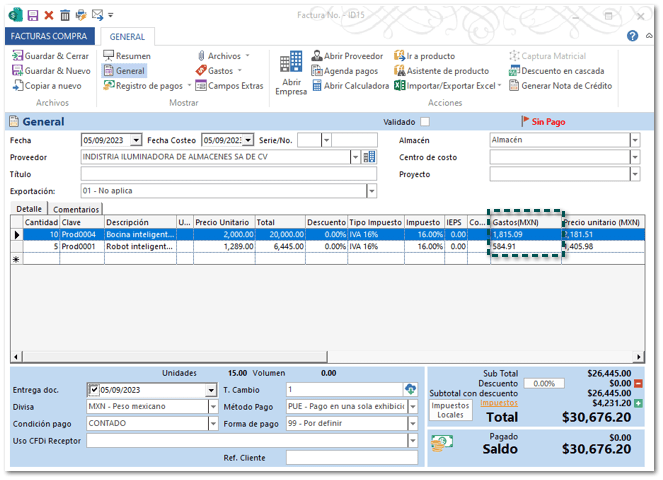Image resolution: width=663 pixels, height=480 pixels.
Task: Click the grid's right scroll arrow
Action: (x=639, y=357)
